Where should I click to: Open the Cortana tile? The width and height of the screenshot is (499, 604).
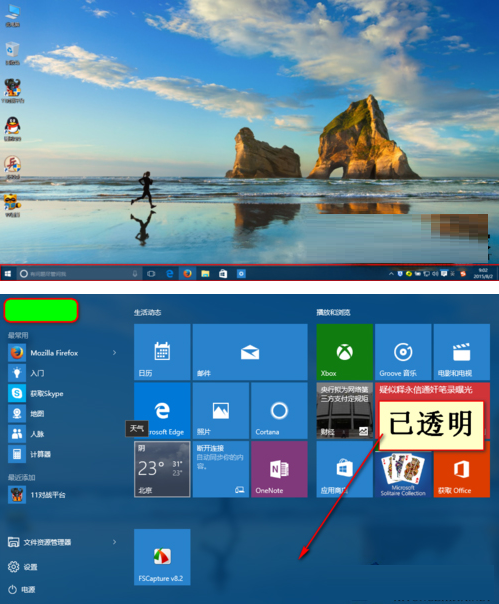[279, 411]
